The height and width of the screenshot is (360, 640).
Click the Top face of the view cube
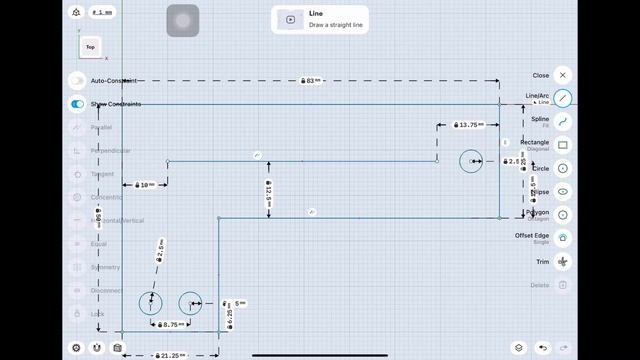(x=90, y=47)
